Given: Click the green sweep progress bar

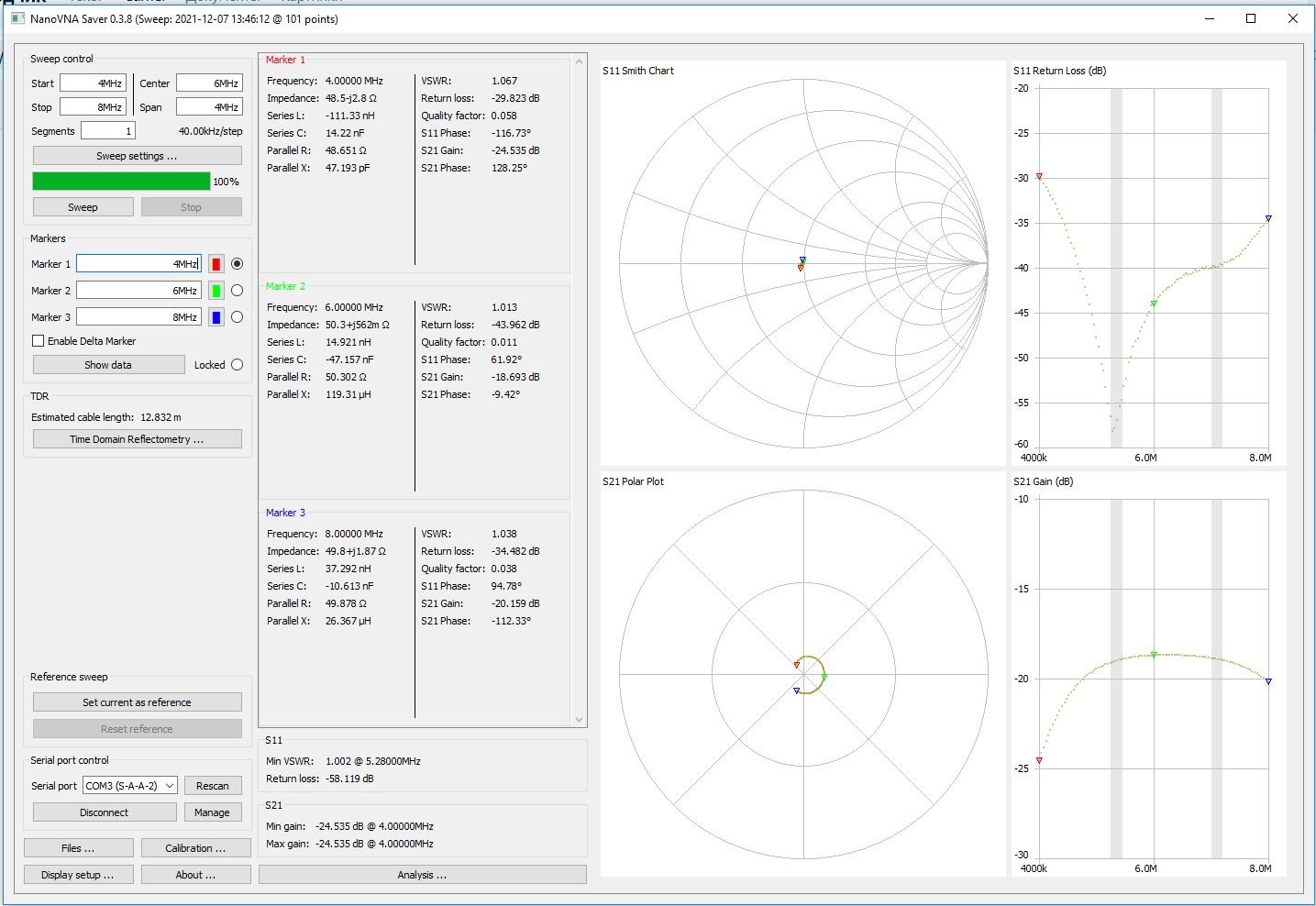Looking at the screenshot, I should click(121, 182).
